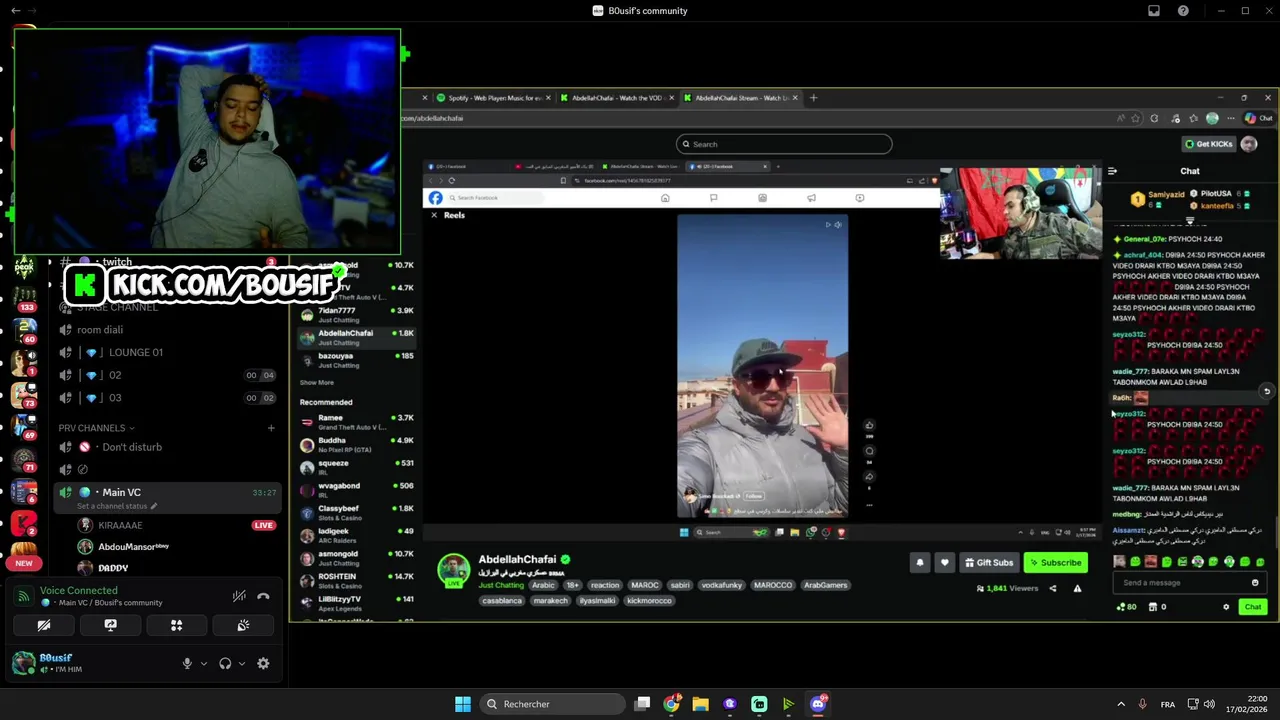The width and height of the screenshot is (1280, 720).
Task: Open the KICKs balance icon showing 80
Action: coord(1125,607)
